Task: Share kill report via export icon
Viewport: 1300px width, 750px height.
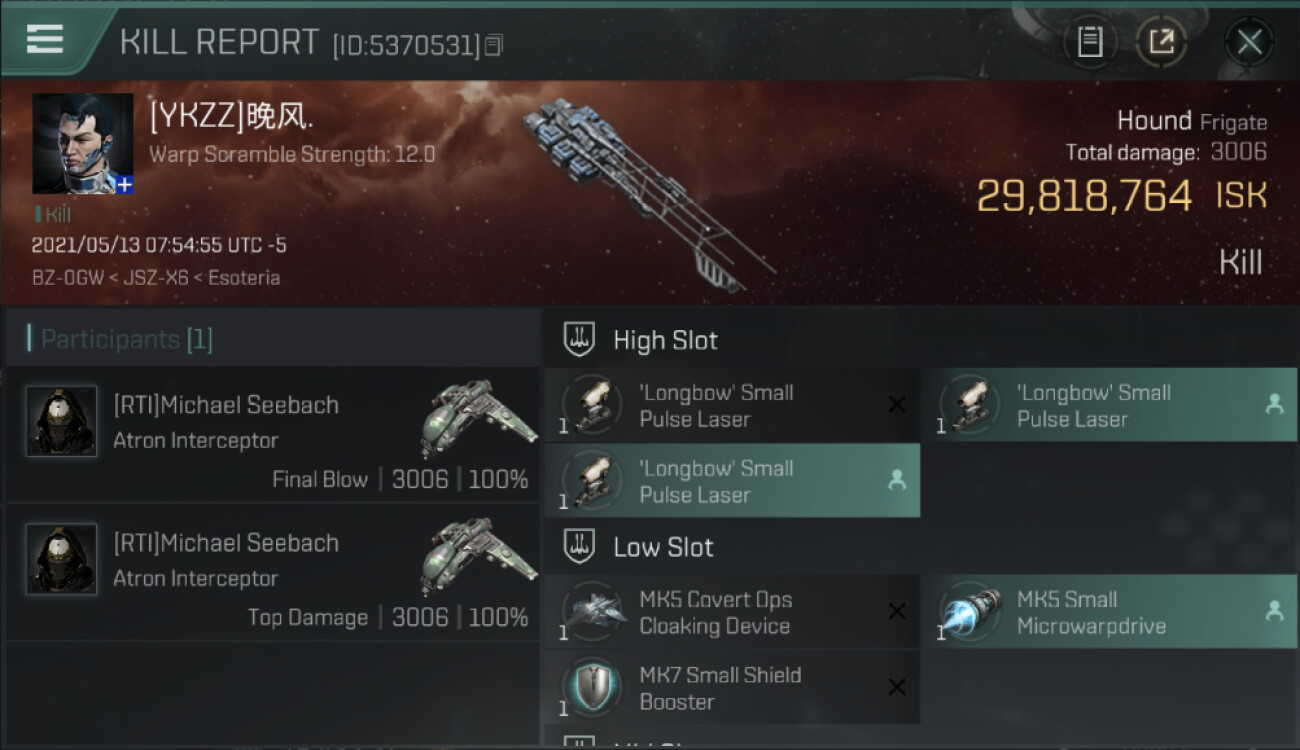Action: [x=1161, y=42]
